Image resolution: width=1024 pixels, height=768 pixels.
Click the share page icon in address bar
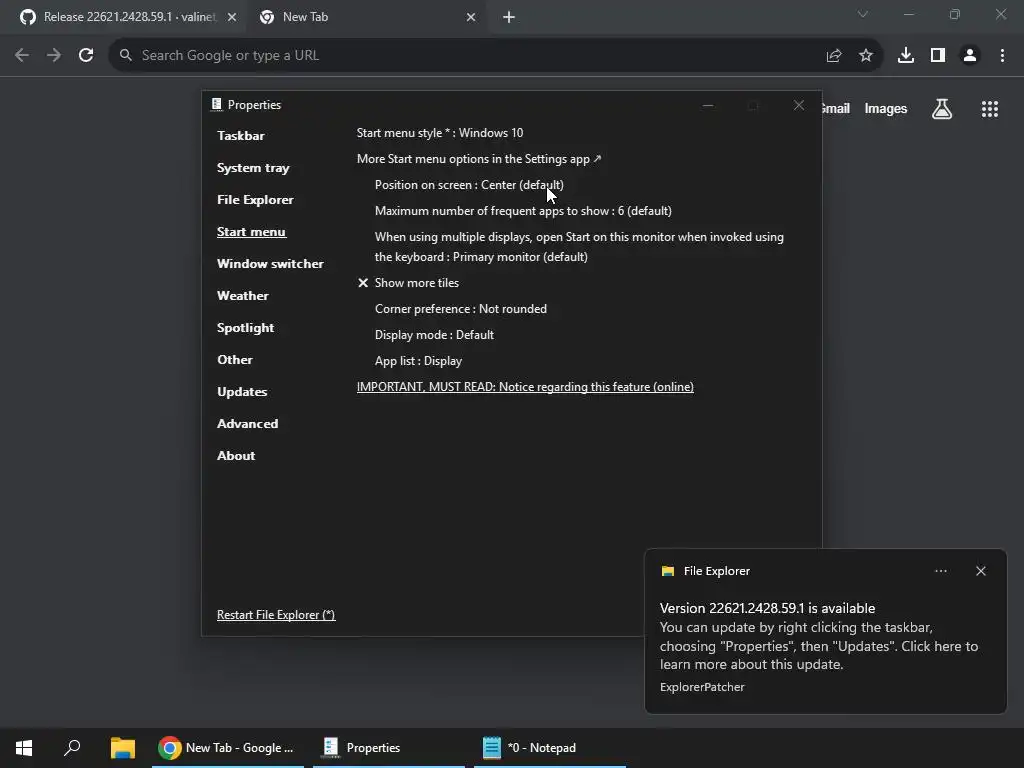point(834,56)
